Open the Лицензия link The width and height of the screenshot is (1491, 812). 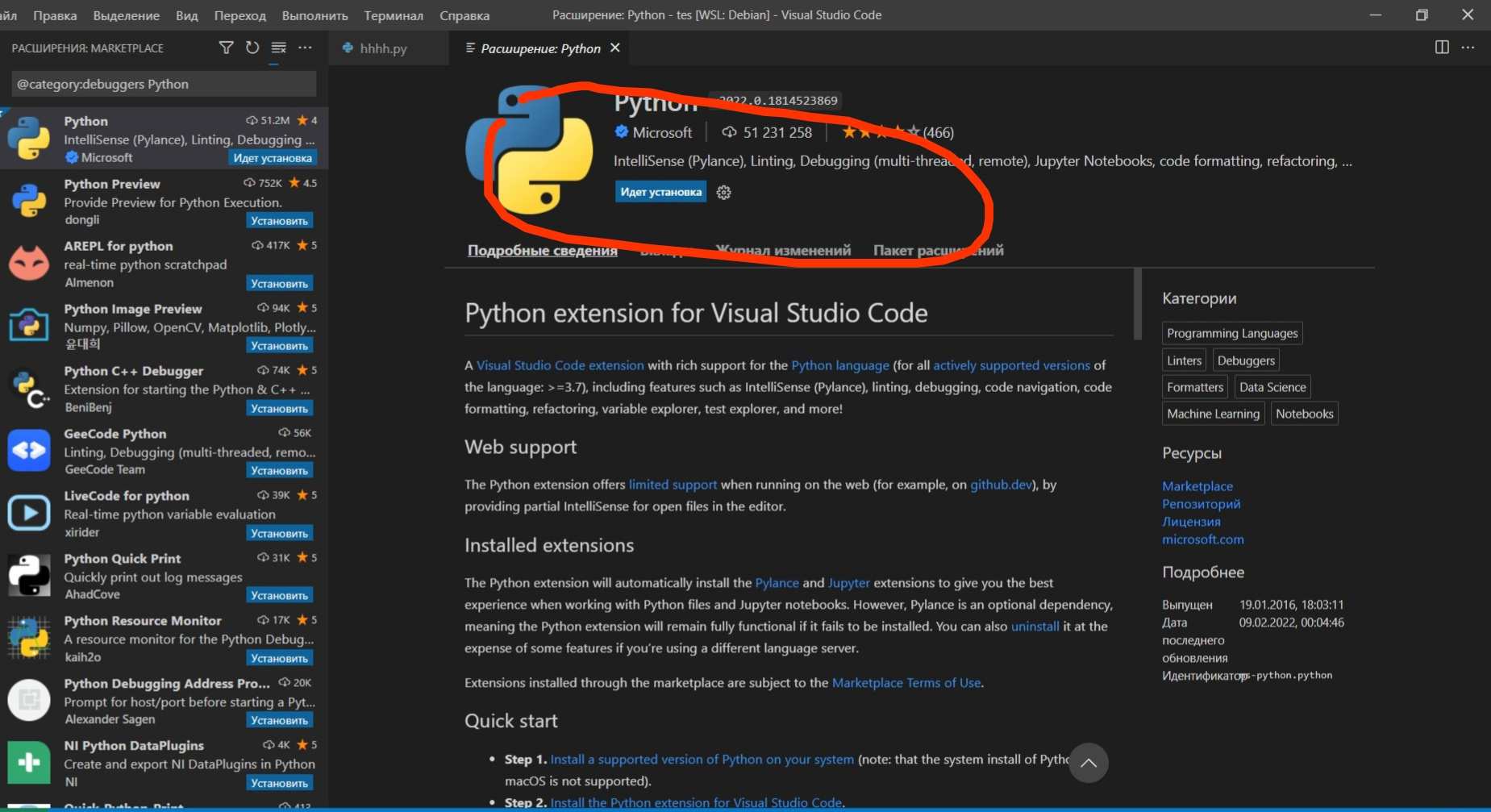1191,522
